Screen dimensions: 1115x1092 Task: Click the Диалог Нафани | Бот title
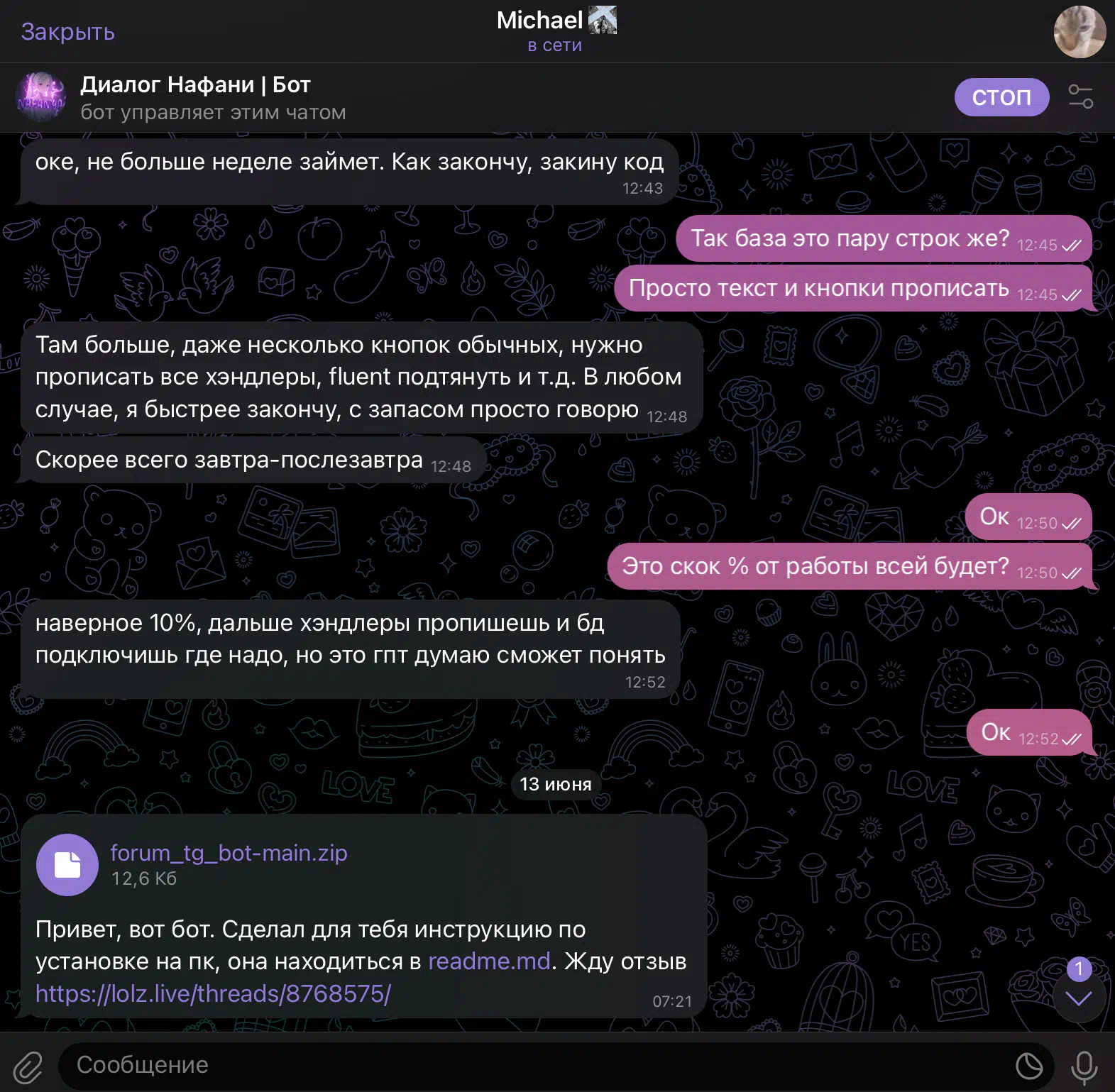pyautogui.click(x=195, y=84)
